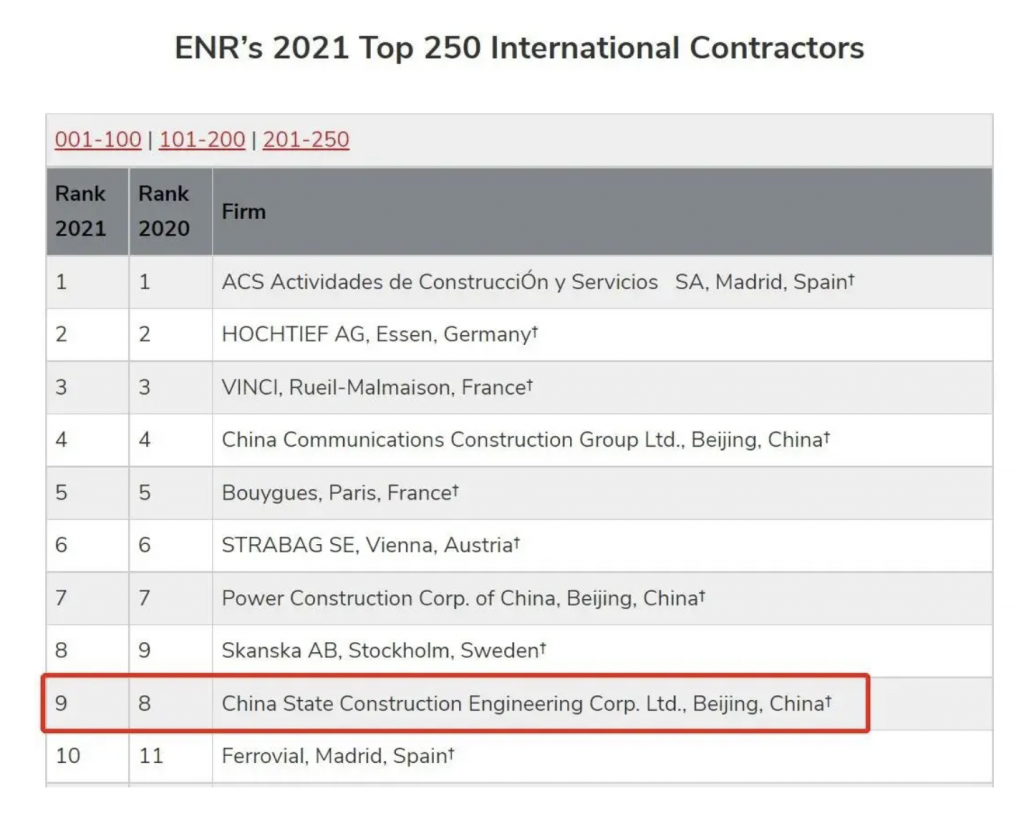Select the HOCHTIEF AG, Essen, Germany row
The width and height of the screenshot is (1024, 816).
(x=519, y=335)
